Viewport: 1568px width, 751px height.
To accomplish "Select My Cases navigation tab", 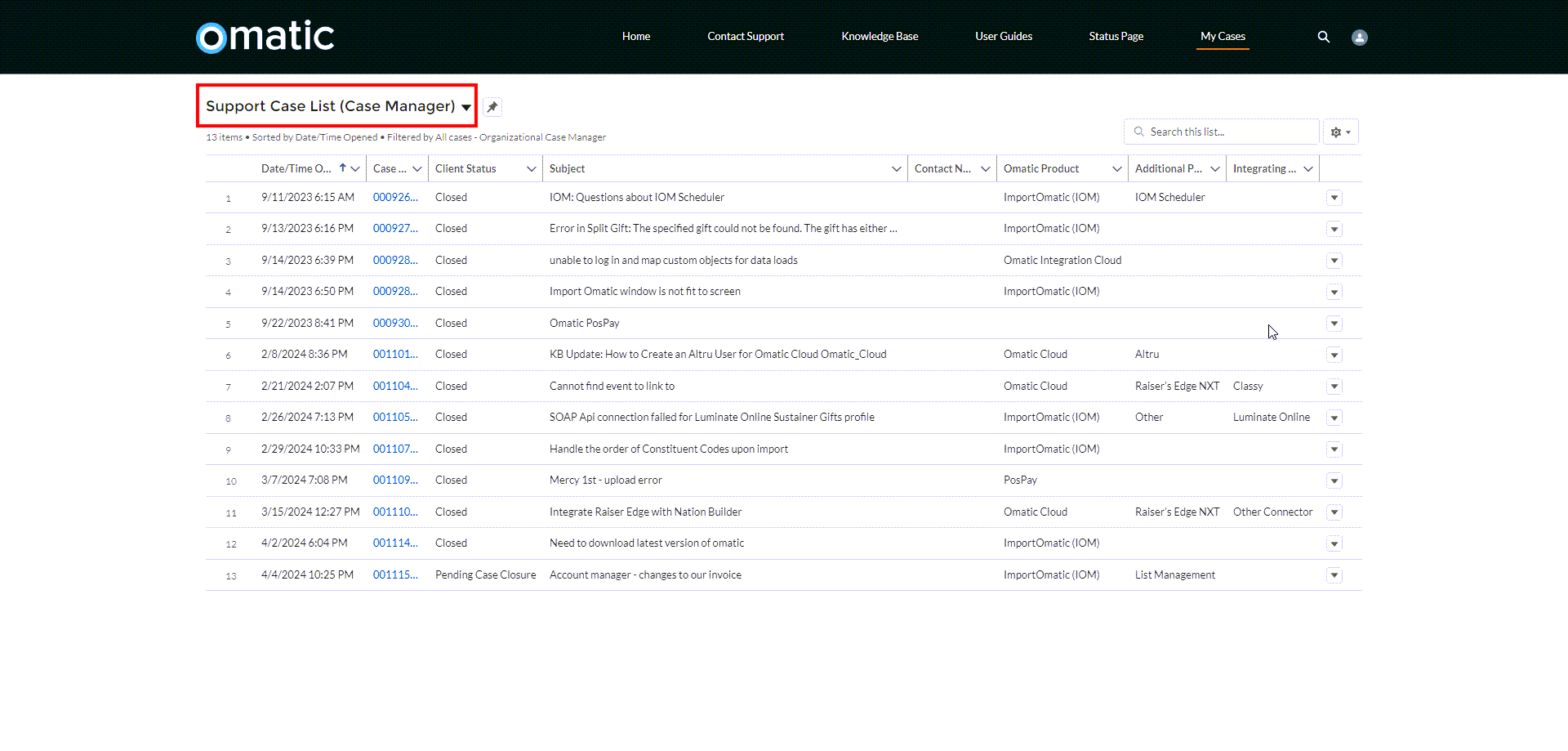I will (x=1223, y=36).
